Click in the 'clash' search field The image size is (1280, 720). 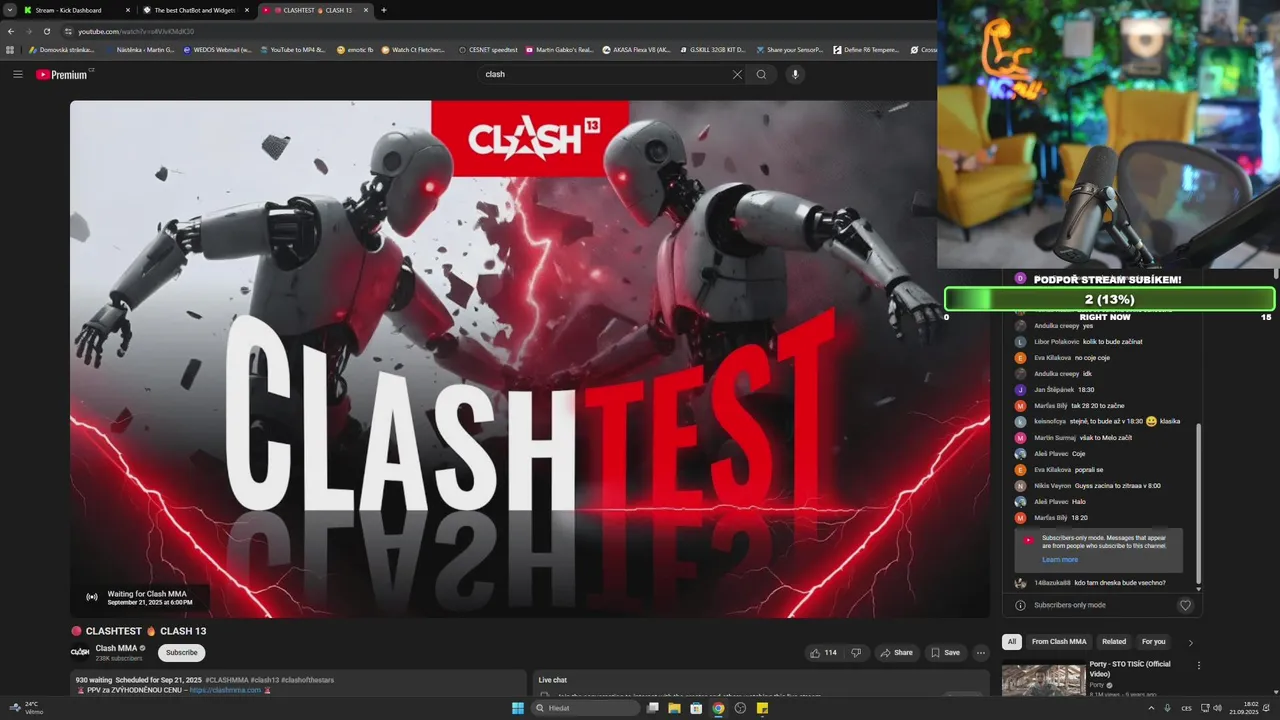point(605,74)
